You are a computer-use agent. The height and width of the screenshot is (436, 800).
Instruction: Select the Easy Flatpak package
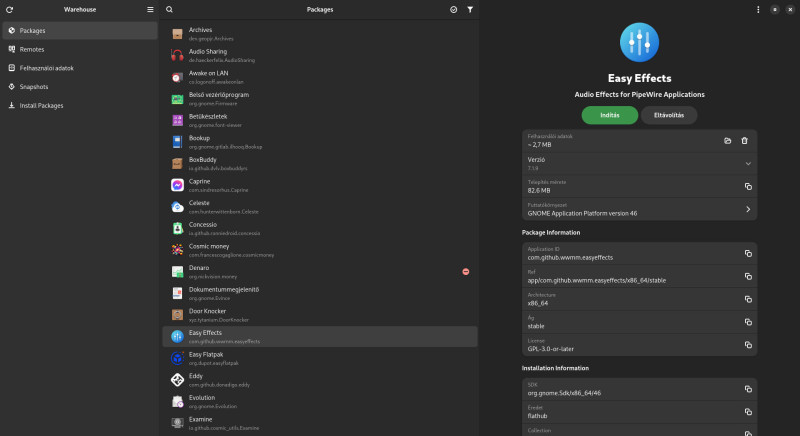point(320,358)
